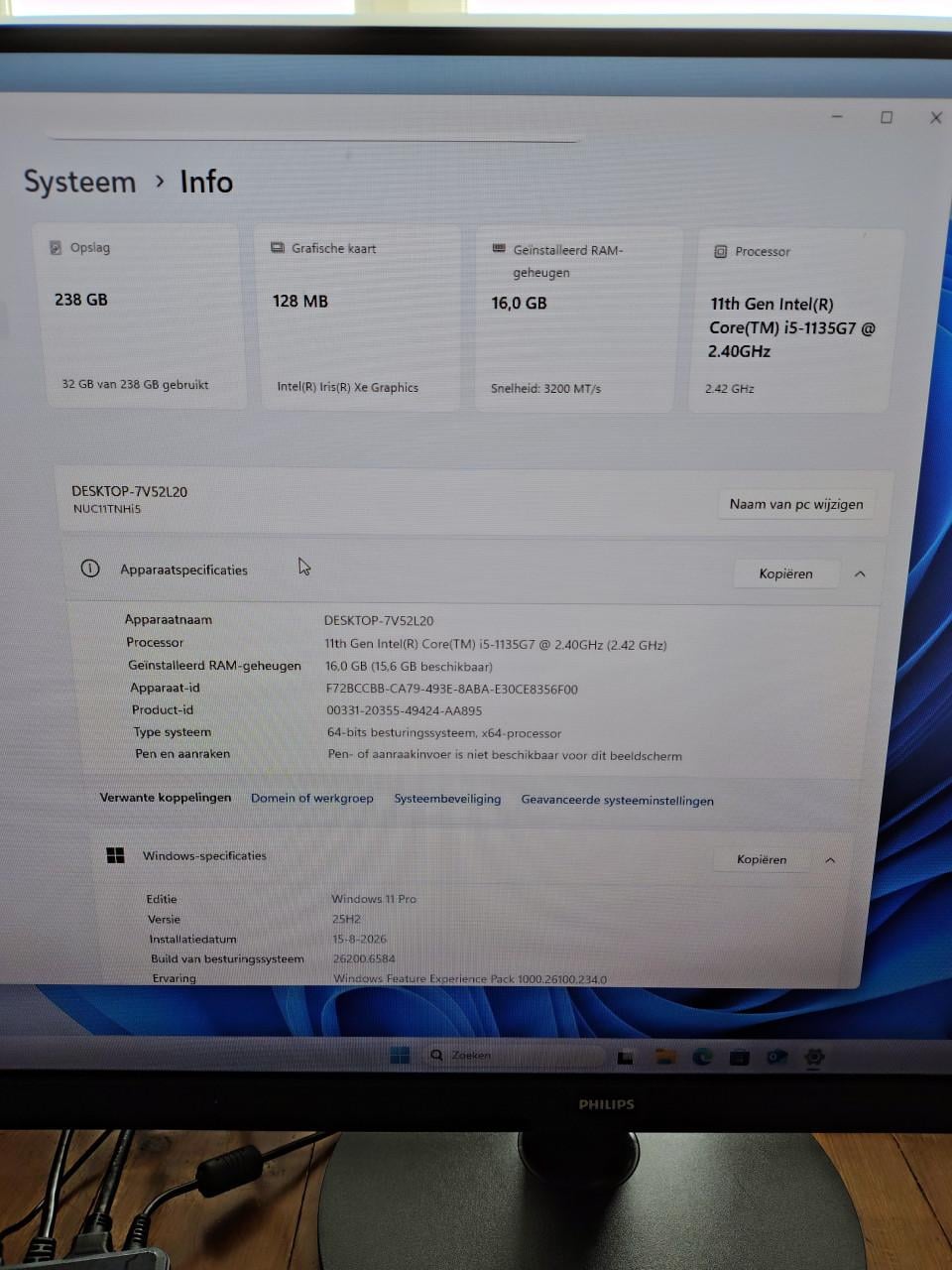952x1270 pixels.
Task: Click the 'Pen en aanraken' label
Action: [x=182, y=754]
